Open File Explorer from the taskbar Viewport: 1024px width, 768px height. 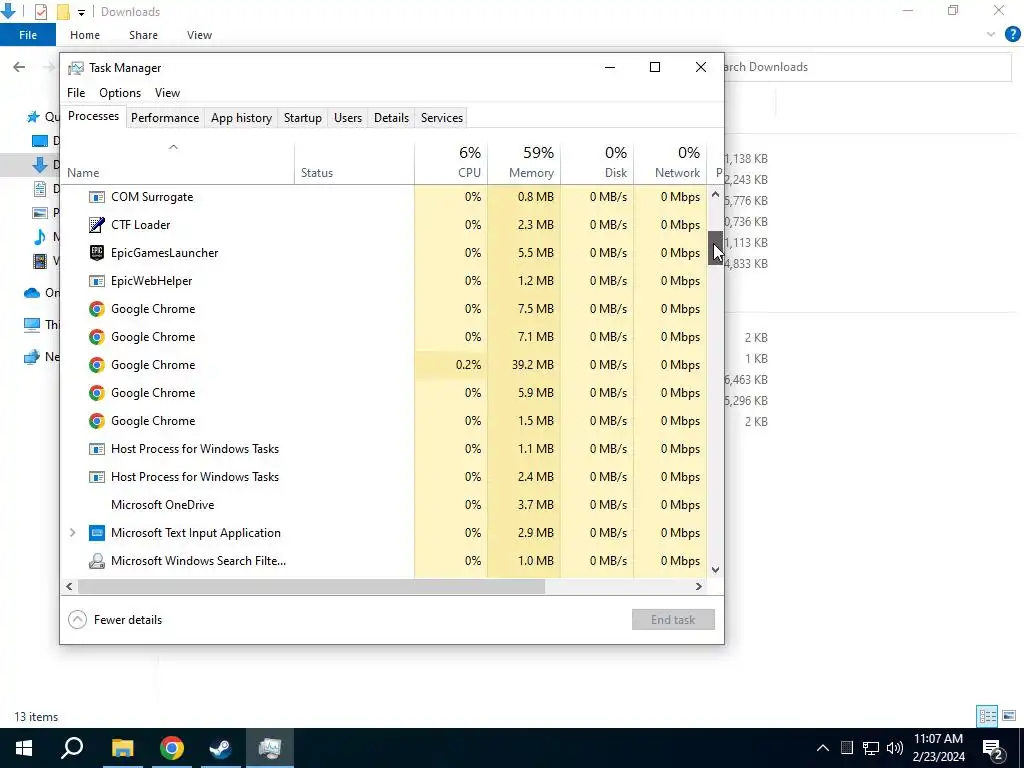click(122, 748)
